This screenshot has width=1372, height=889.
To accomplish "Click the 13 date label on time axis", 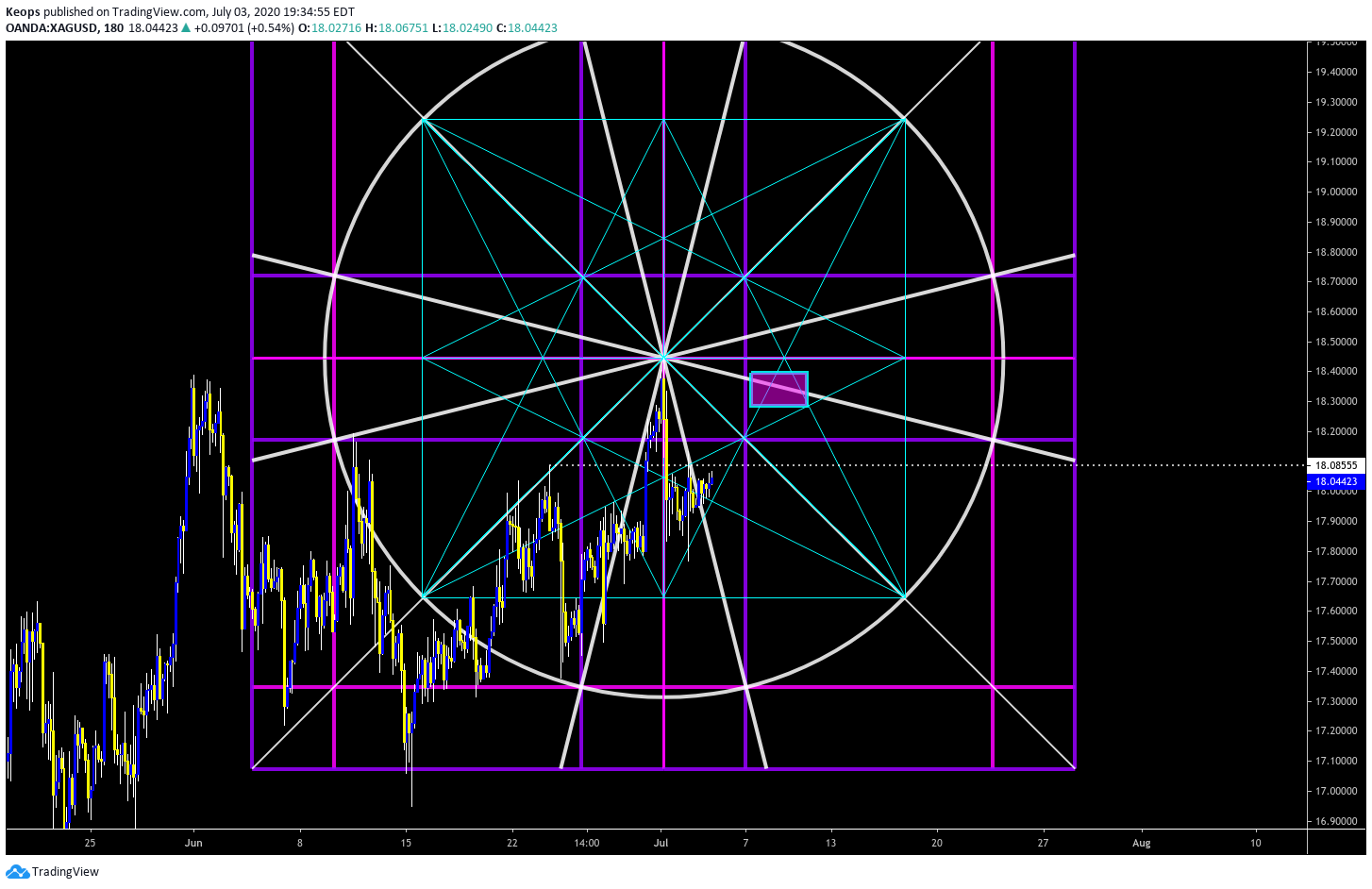I will click(x=830, y=843).
